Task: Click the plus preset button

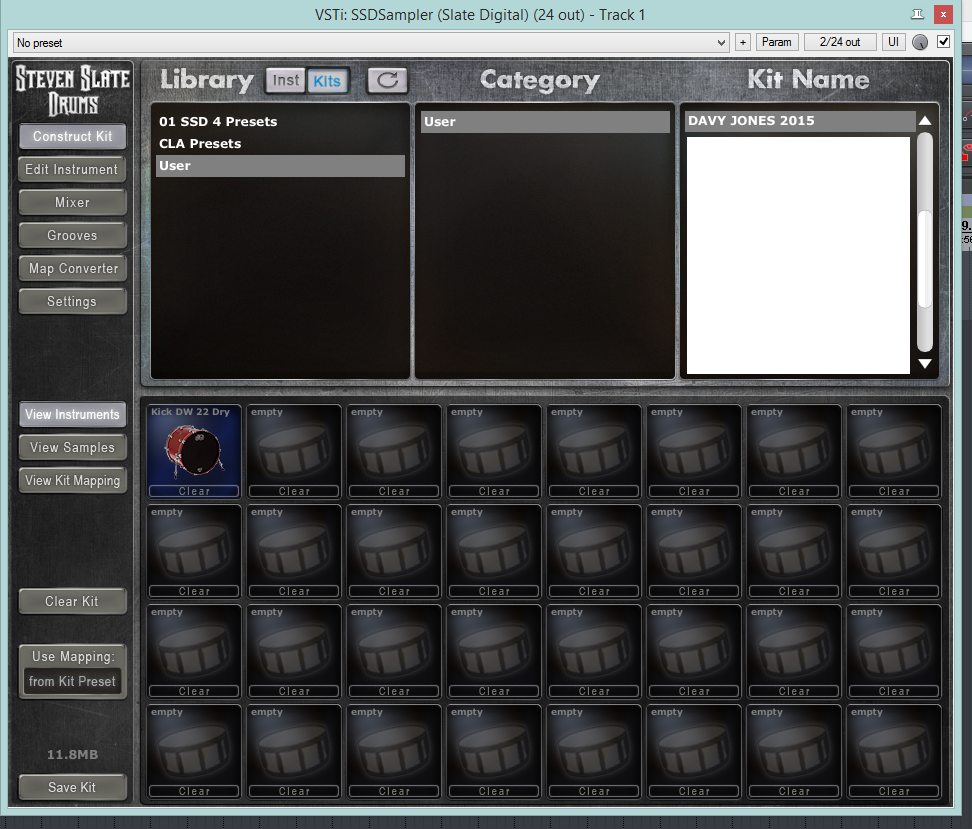Action: click(x=743, y=42)
